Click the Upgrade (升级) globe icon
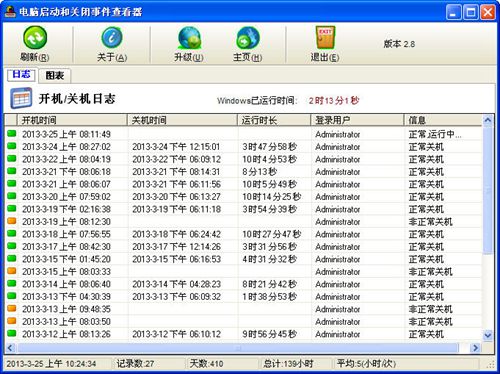Viewport: 500px width, 374px height. coord(189,38)
